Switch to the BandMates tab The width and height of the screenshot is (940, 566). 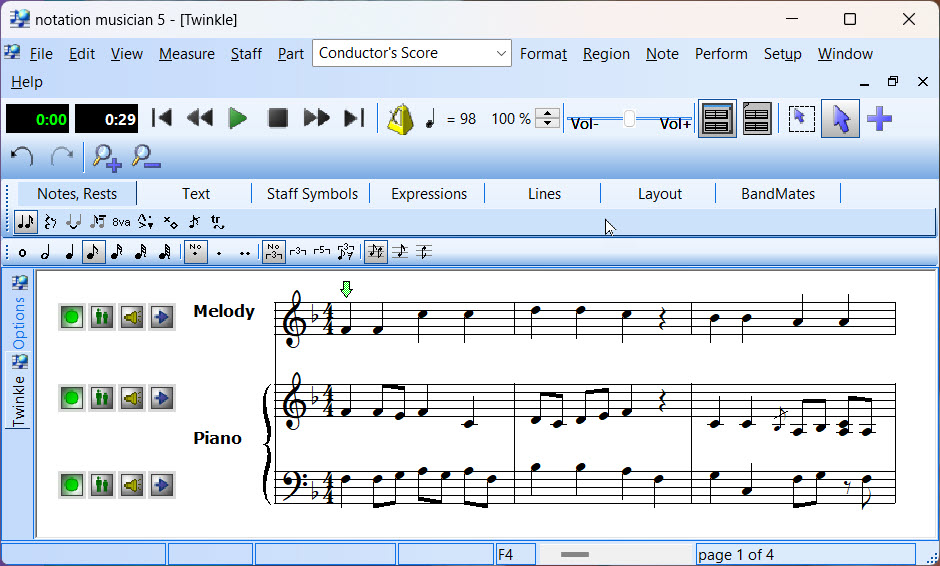(x=778, y=194)
